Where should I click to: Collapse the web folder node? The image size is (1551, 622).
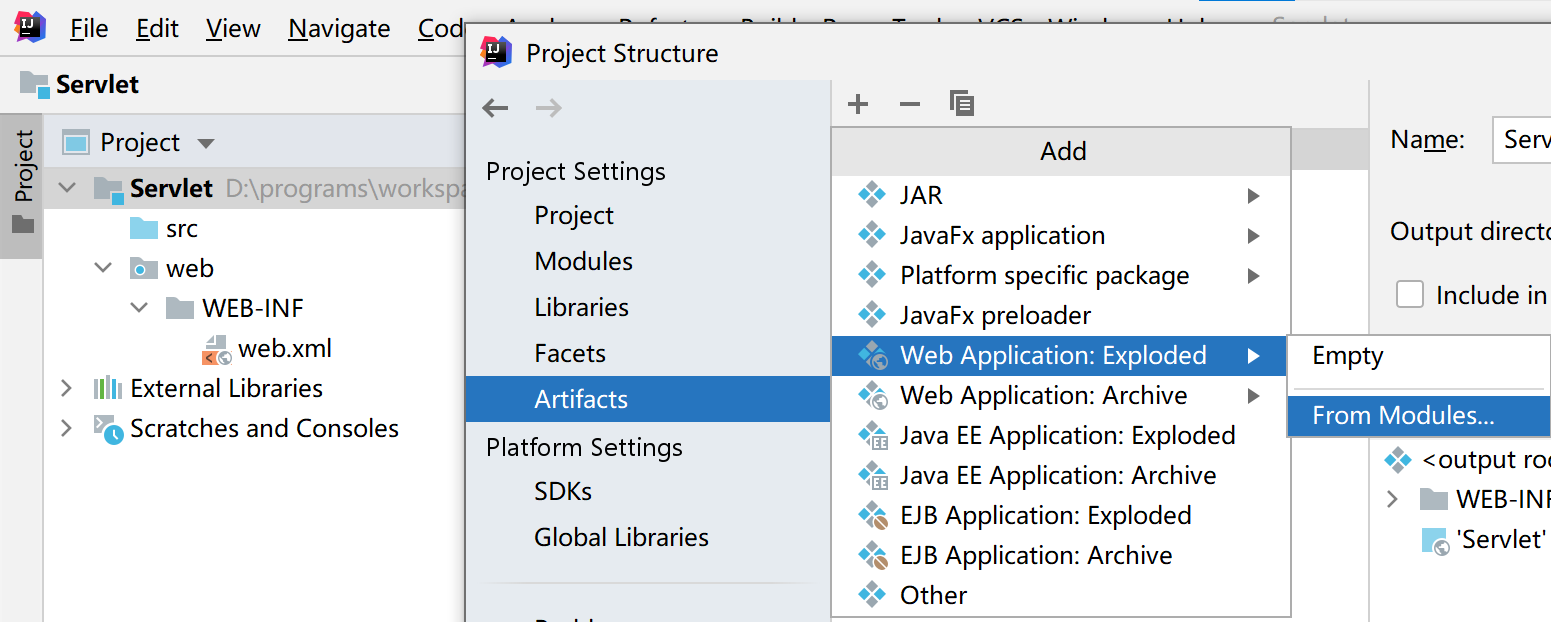[103, 268]
